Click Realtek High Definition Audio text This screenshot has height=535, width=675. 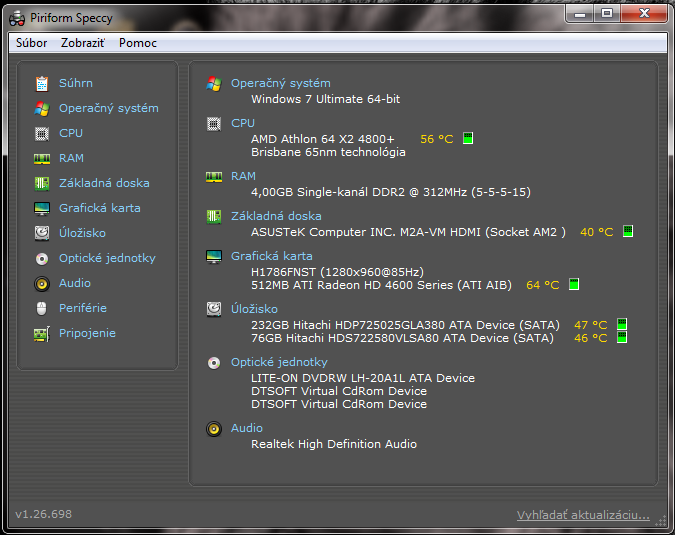334,444
